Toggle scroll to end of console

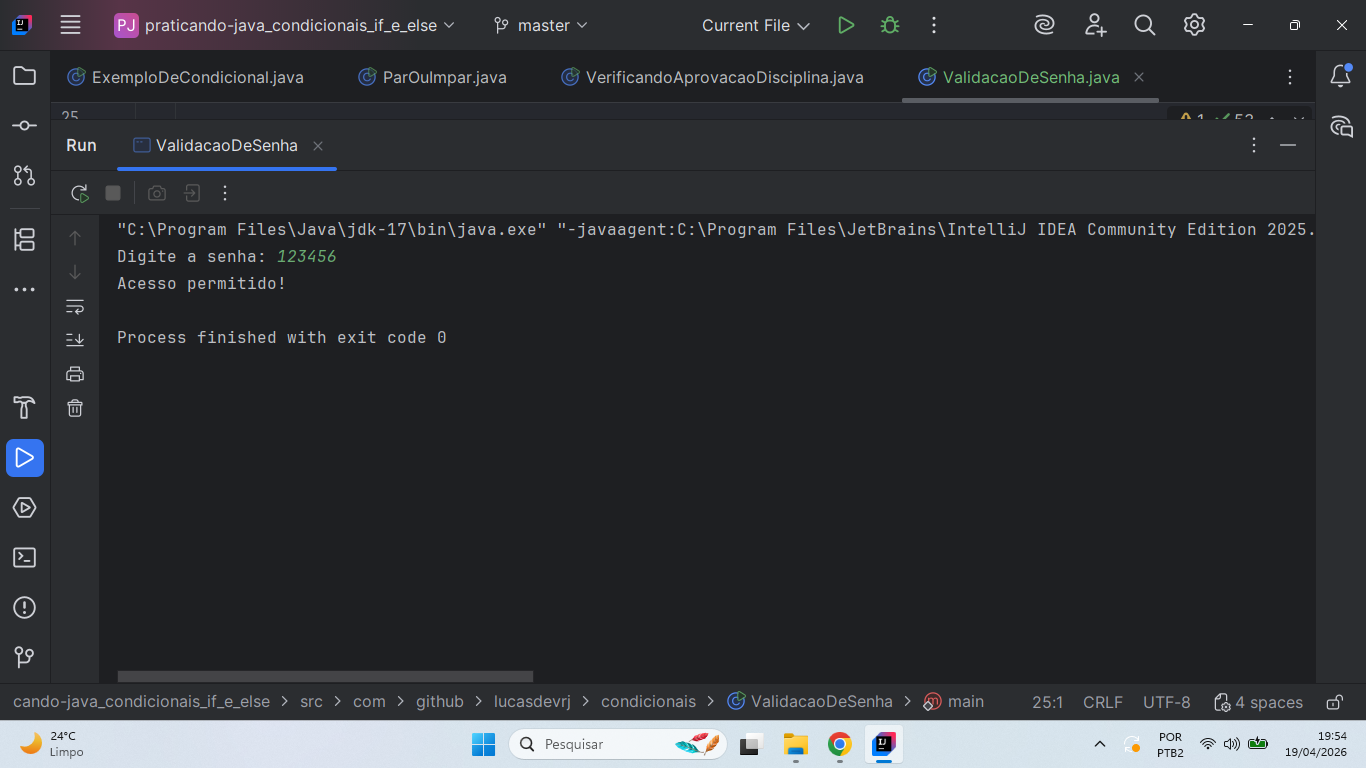(75, 340)
